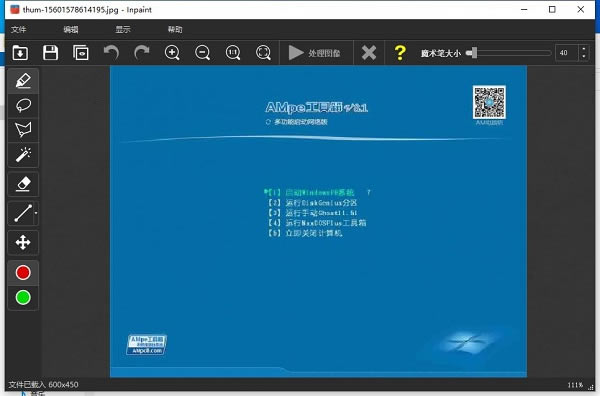Select the Lasso tool
Viewport: 600px width, 396px height.
(x=23, y=105)
